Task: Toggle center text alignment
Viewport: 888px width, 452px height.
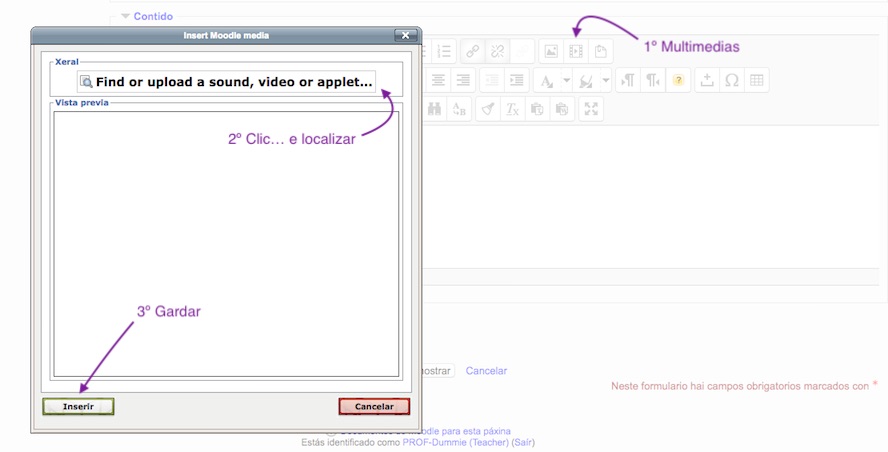Action: tap(438, 81)
